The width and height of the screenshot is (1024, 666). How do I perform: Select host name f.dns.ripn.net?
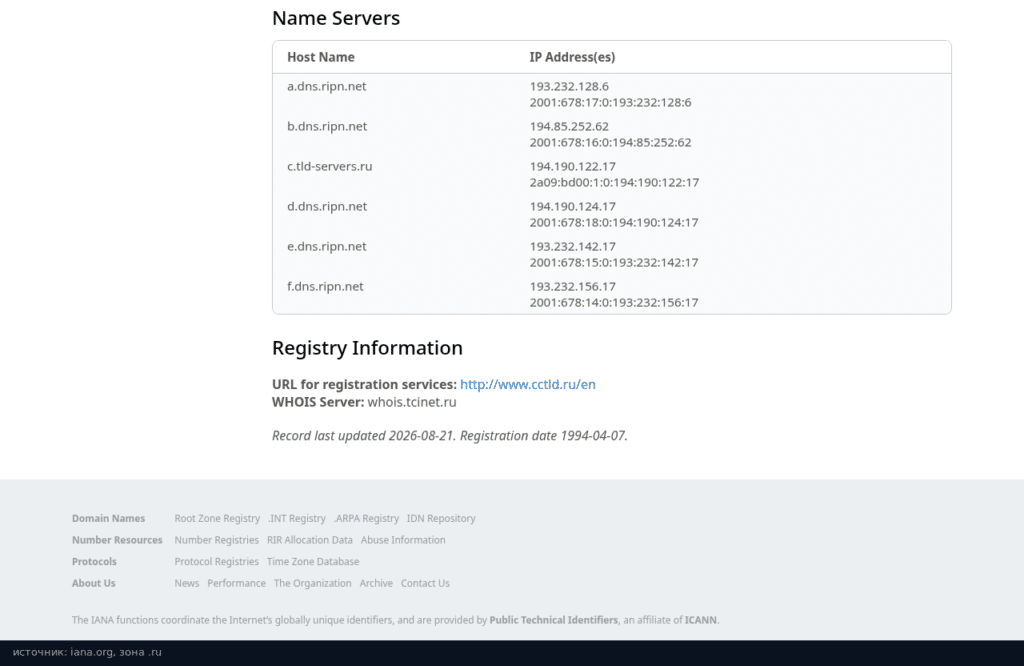coord(325,286)
